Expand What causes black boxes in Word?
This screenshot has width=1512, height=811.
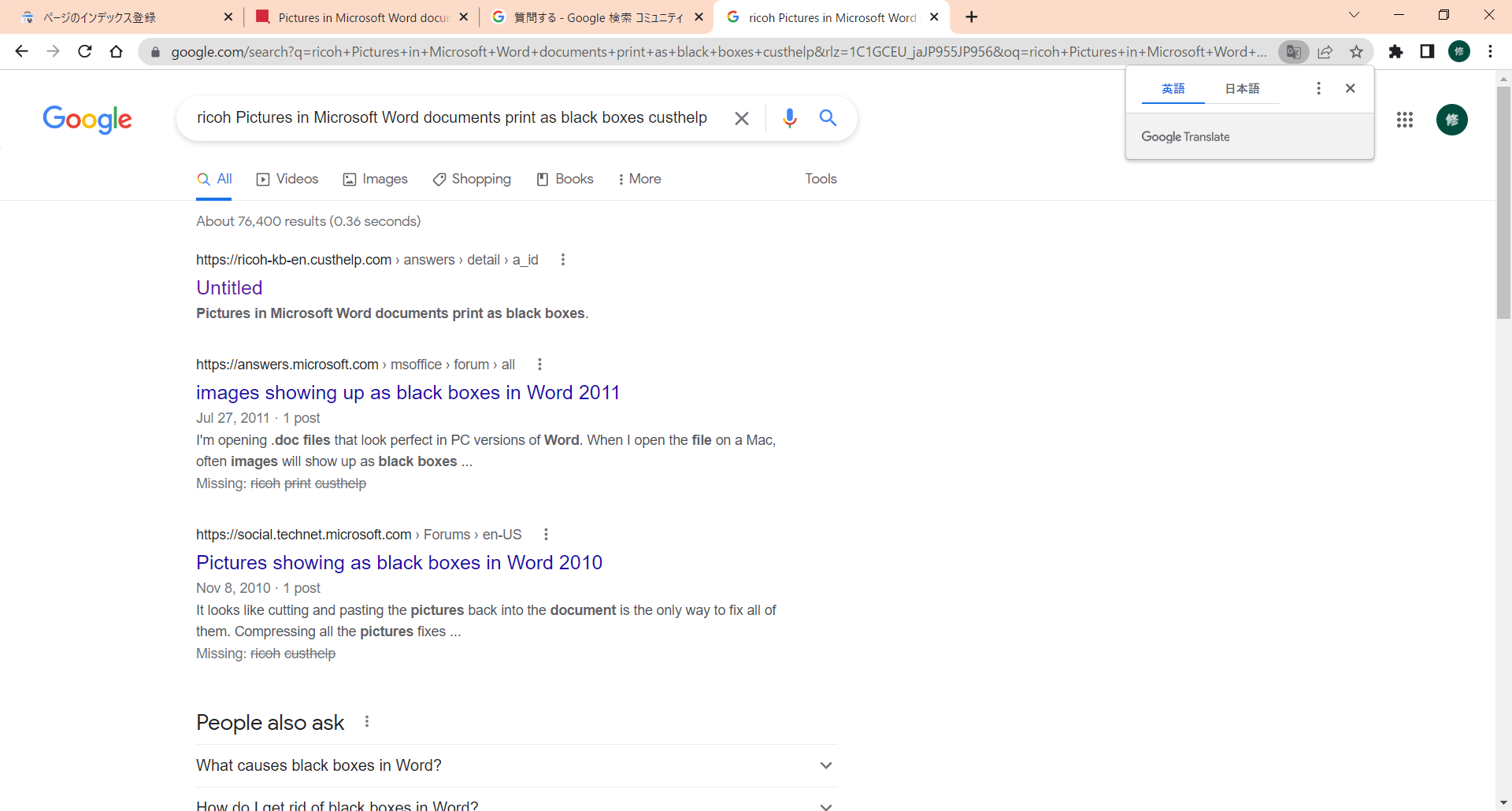coord(517,765)
